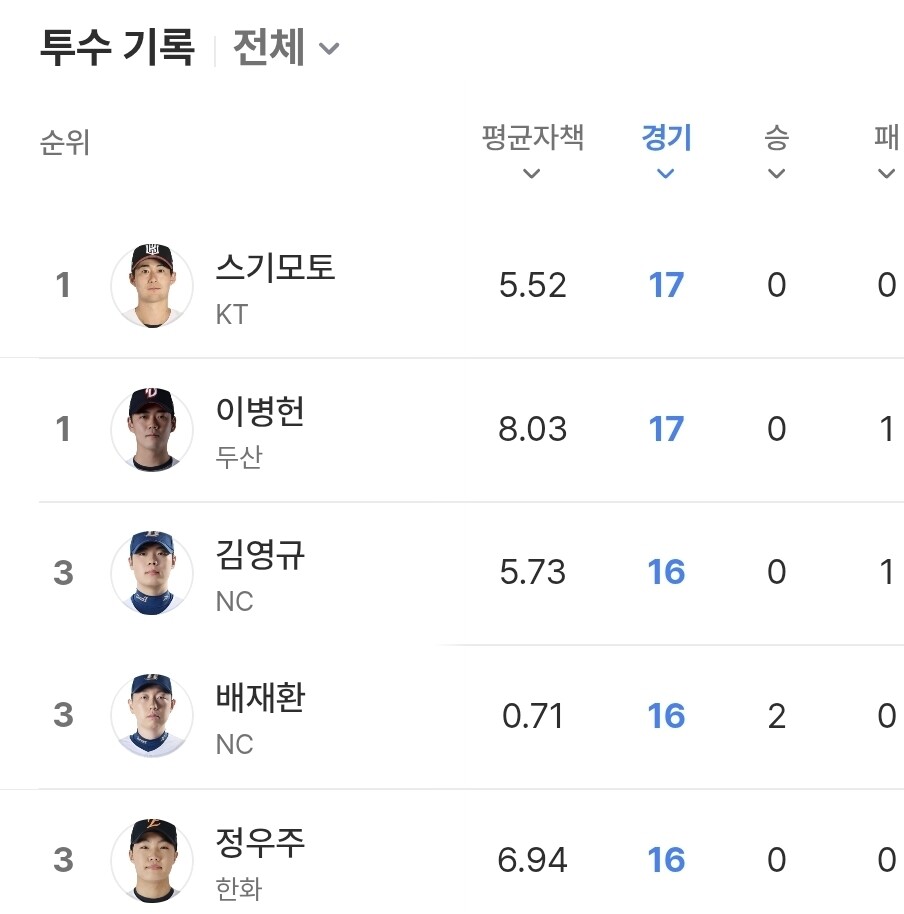Open 정우주 player profile photo
The image size is (904, 914).
point(152,860)
